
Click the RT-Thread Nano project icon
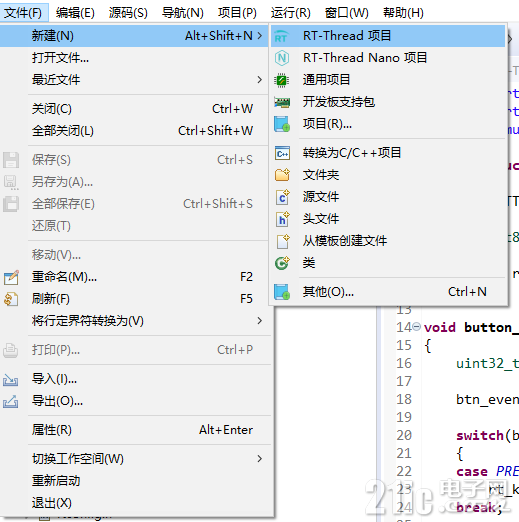click(x=282, y=58)
